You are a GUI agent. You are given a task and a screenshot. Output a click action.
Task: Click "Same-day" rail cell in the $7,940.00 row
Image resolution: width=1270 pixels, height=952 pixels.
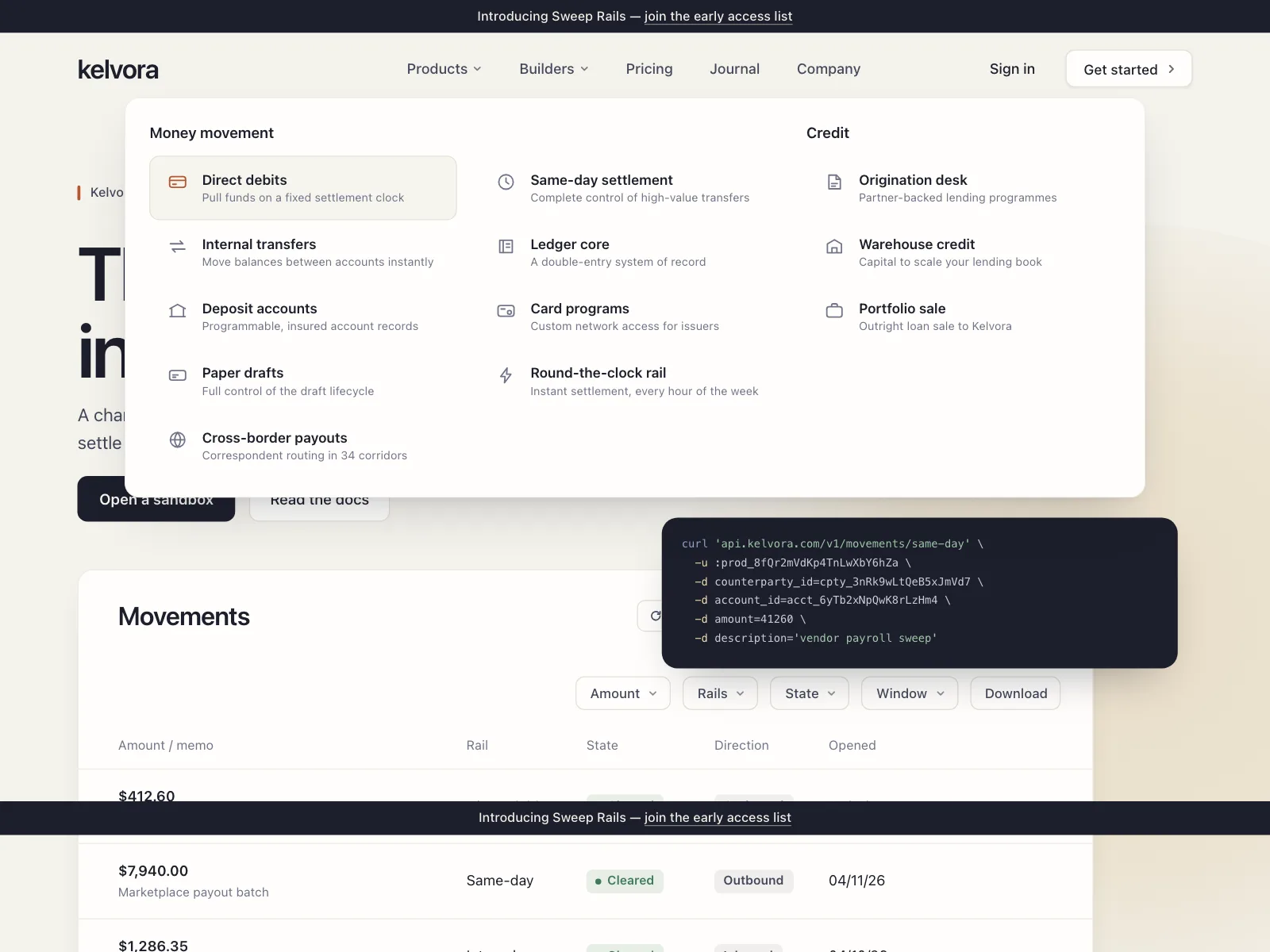pyautogui.click(x=500, y=881)
